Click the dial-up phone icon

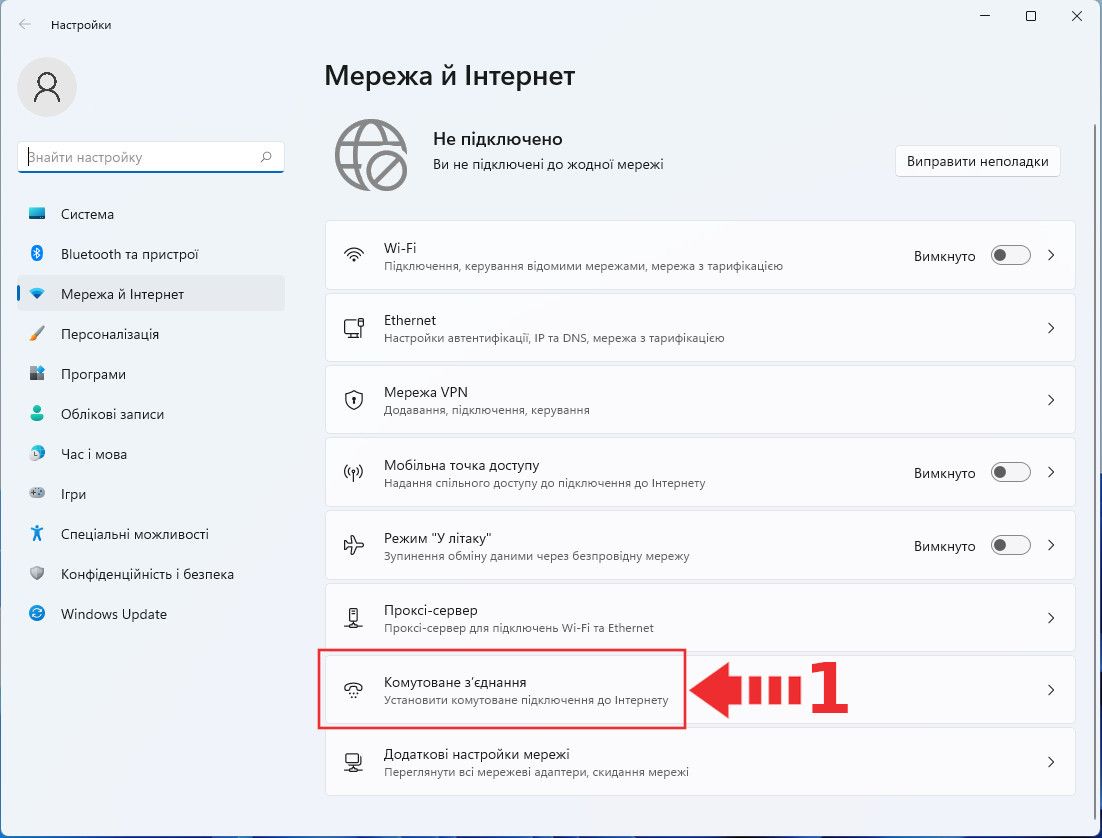click(354, 690)
